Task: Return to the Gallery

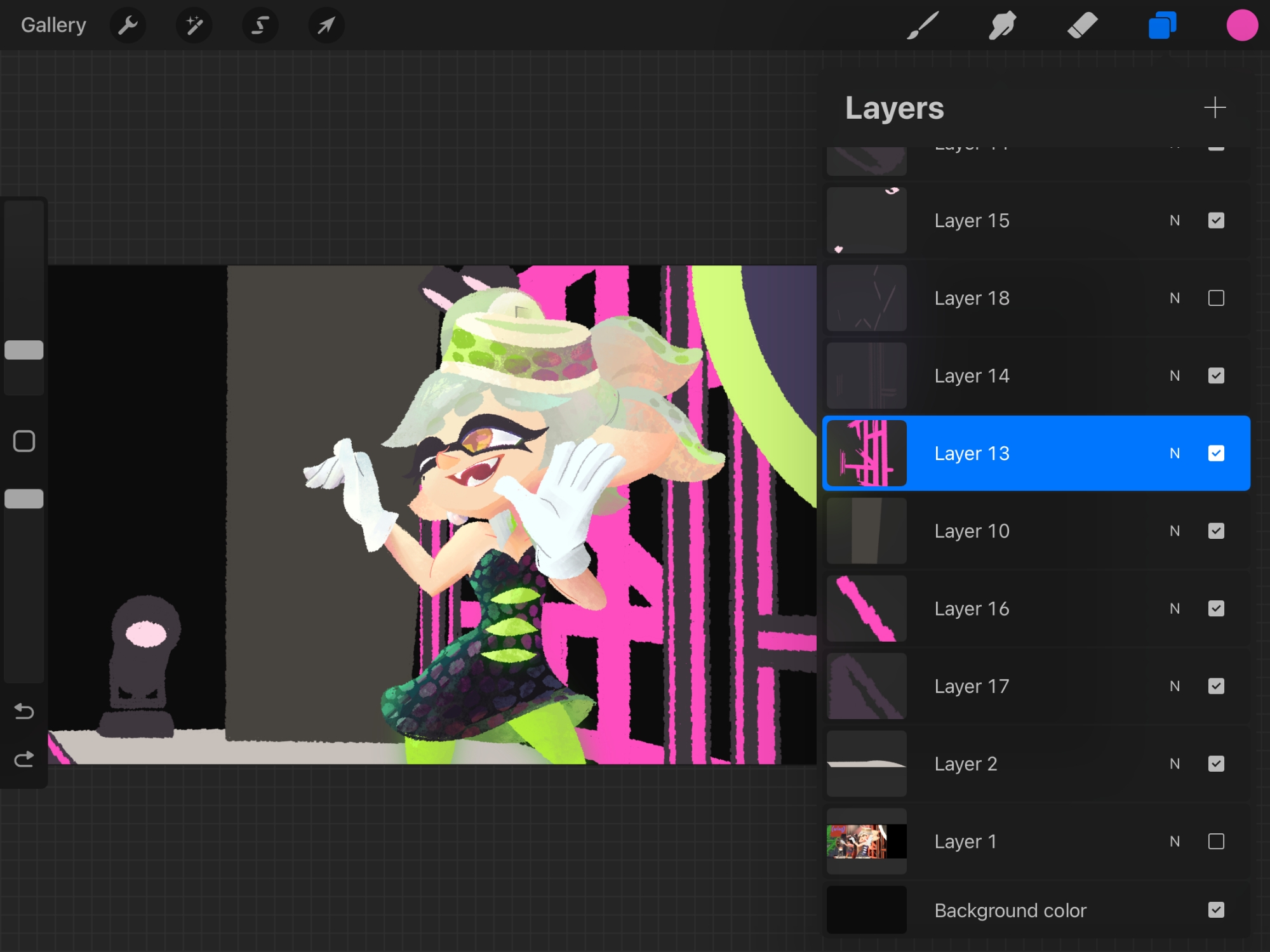Action: tap(53, 25)
